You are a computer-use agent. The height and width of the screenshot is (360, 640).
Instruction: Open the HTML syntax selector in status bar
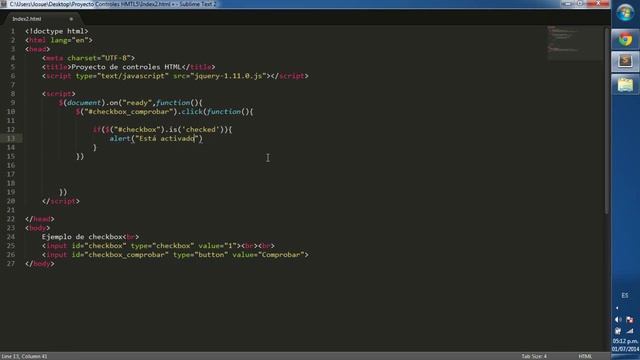(x=585, y=356)
